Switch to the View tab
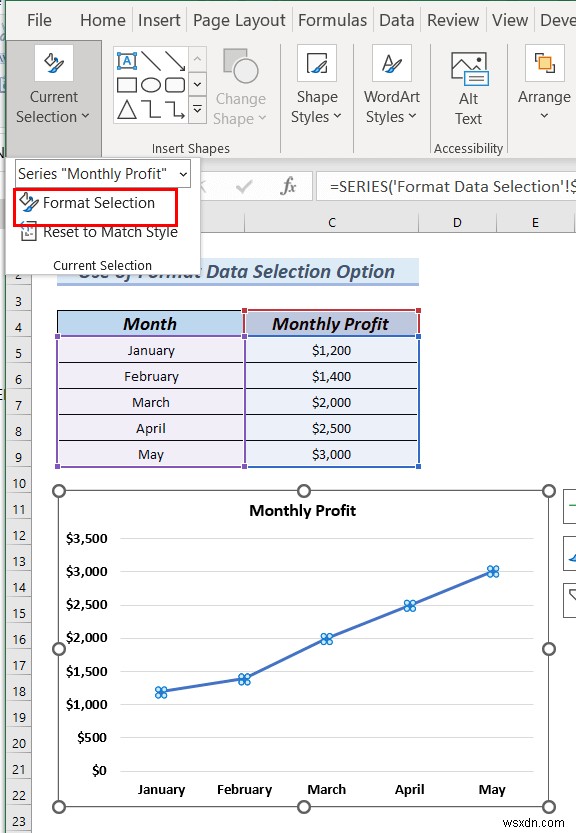 (510, 20)
